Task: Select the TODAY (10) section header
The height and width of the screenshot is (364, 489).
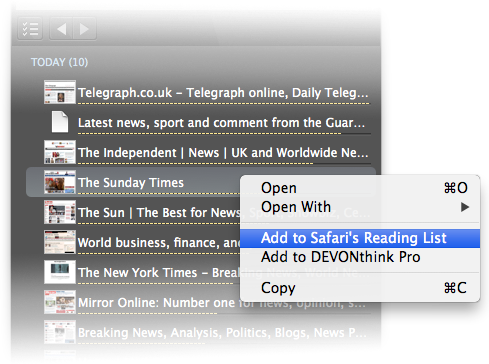Action: (x=59, y=62)
